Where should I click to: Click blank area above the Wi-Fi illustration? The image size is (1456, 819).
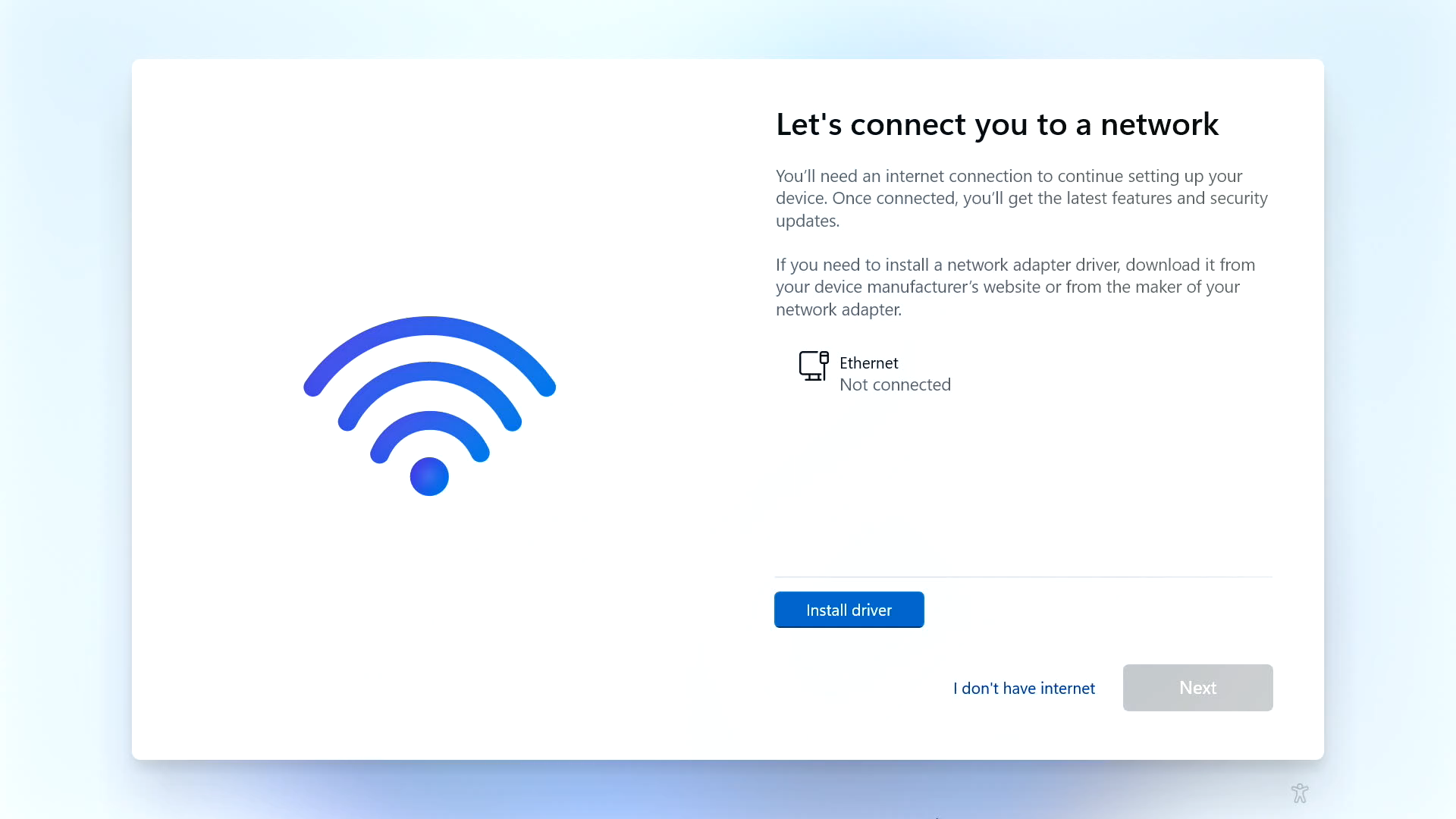429,190
